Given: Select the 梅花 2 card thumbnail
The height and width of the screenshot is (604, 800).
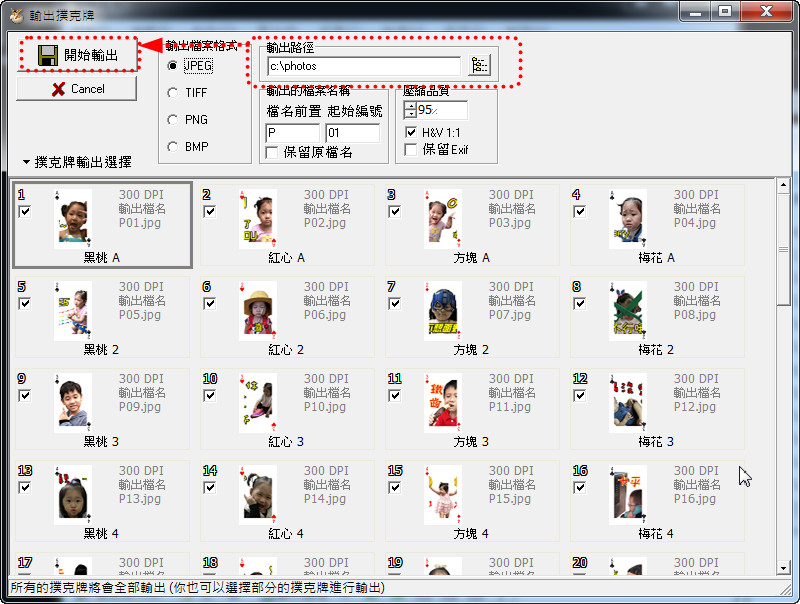Looking at the screenshot, I should 628,311.
